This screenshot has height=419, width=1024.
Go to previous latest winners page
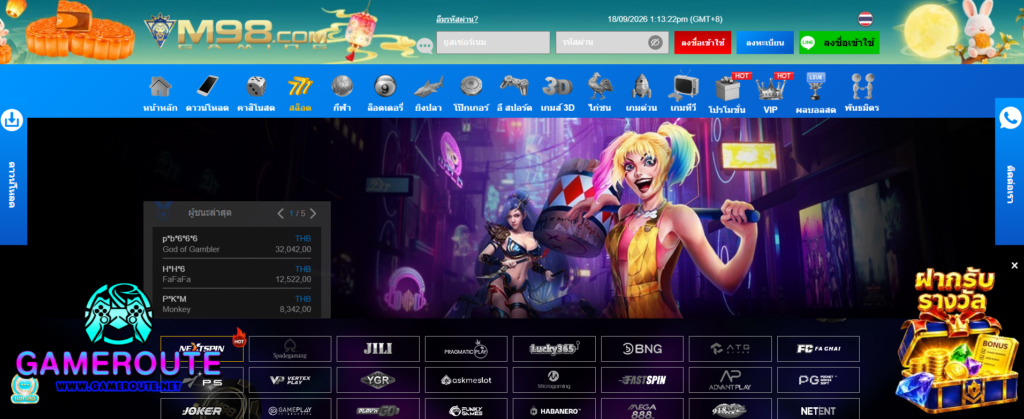tap(281, 213)
